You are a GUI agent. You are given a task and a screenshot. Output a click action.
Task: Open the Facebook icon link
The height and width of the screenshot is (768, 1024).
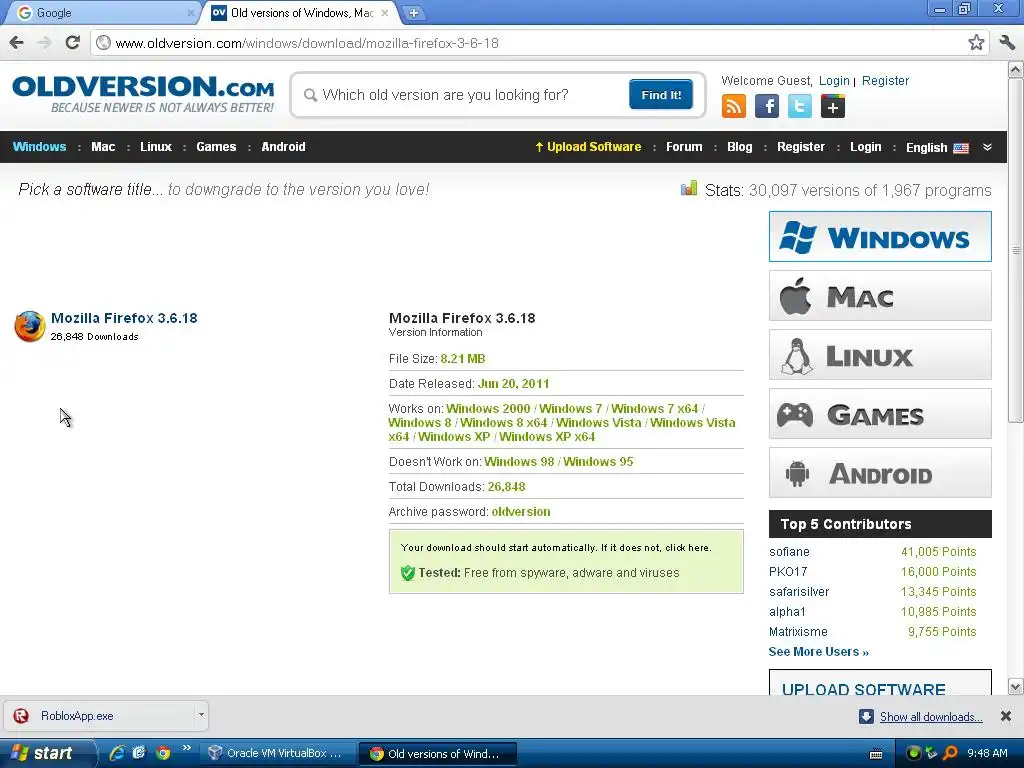pos(767,106)
